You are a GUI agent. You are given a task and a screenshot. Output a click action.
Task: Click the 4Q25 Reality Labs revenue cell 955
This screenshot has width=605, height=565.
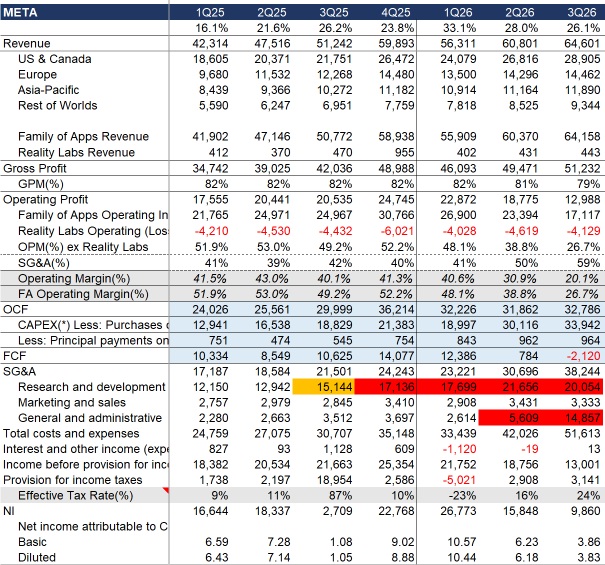[404, 152]
